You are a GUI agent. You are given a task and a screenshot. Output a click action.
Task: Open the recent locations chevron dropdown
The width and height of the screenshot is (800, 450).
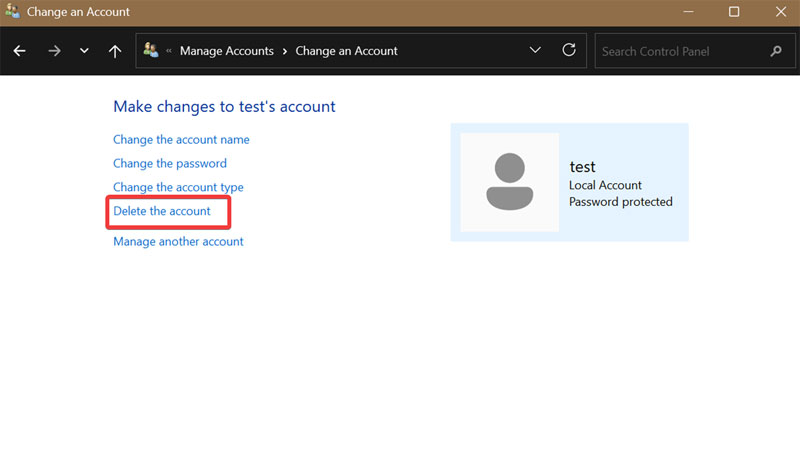[x=84, y=51]
